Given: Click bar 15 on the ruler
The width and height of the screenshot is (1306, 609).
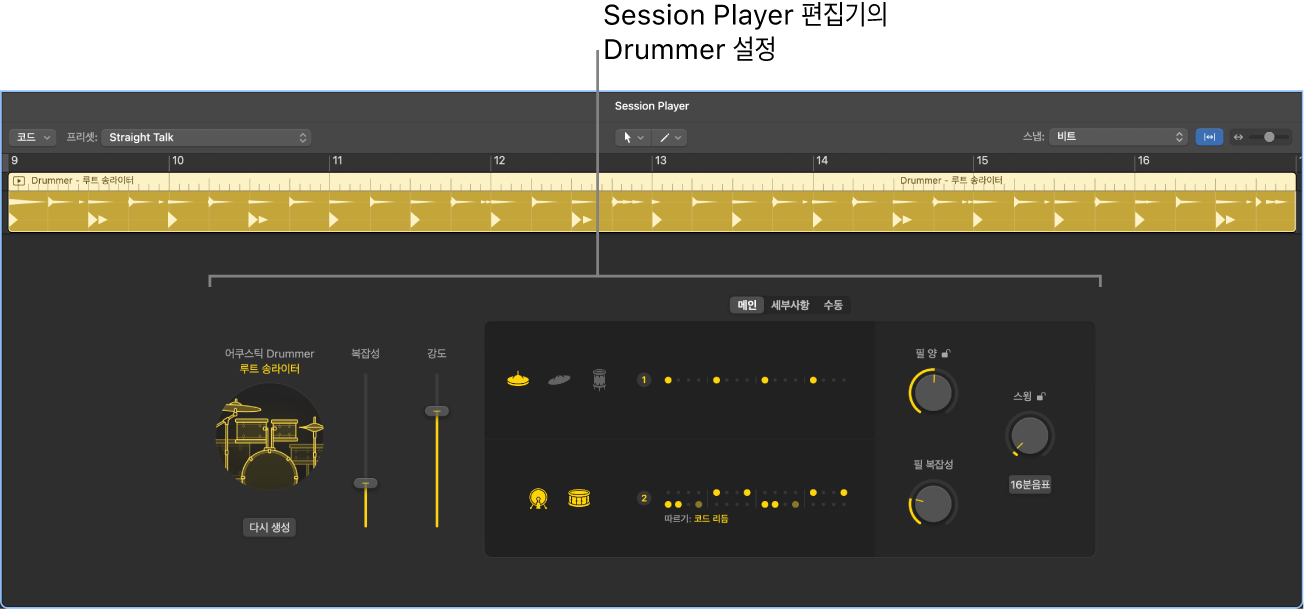Looking at the screenshot, I should (x=982, y=160).
